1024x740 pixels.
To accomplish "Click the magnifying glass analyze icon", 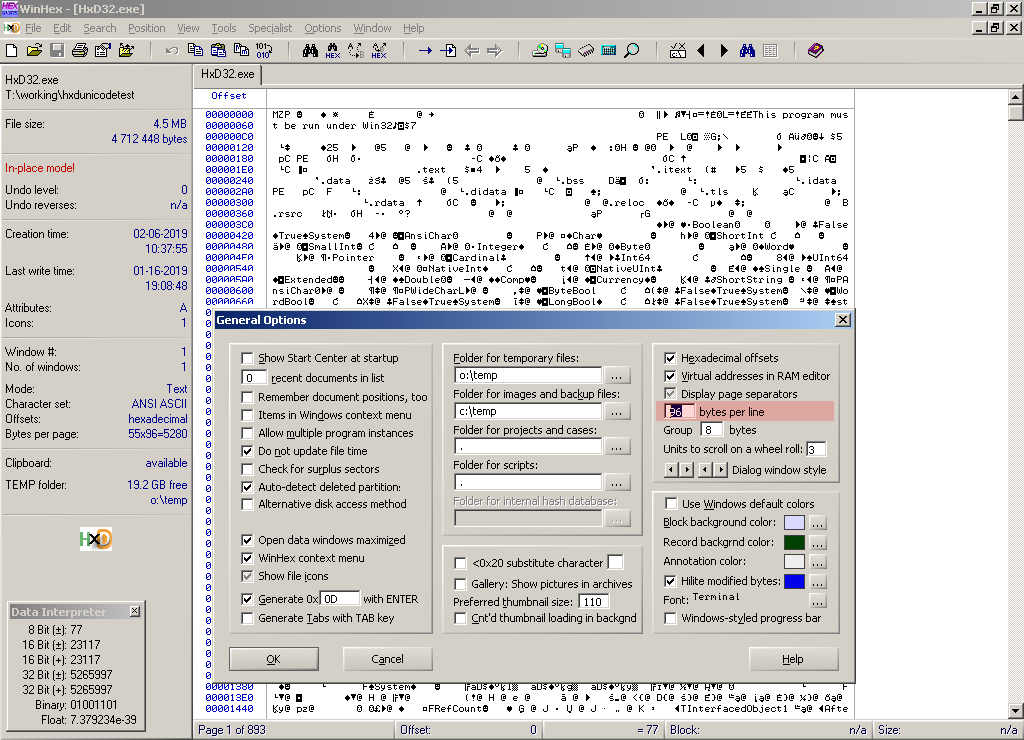I will pyautogui.click(x=632, y=50).
